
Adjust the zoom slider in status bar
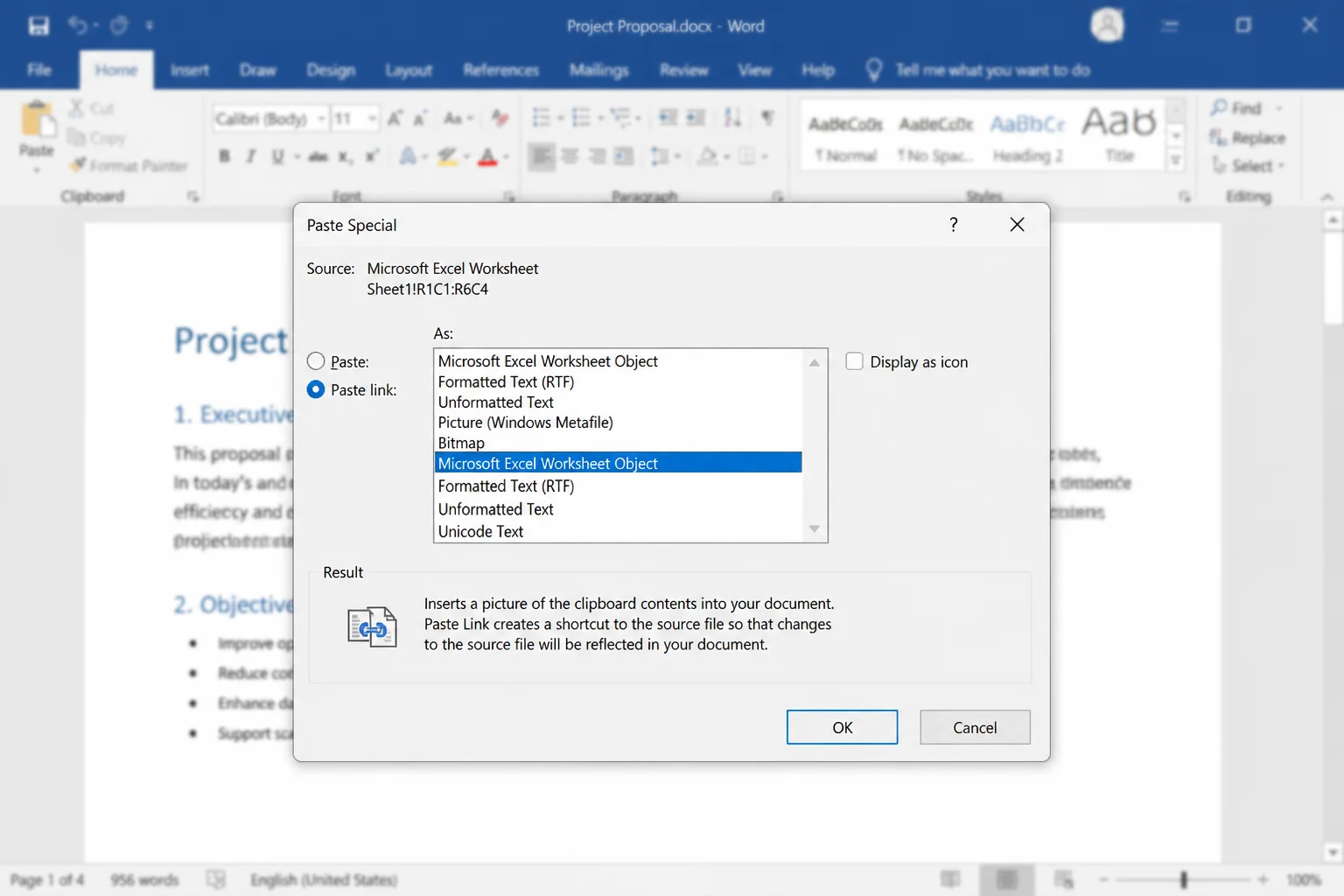pyautogui.click(x=1183, y=879)
